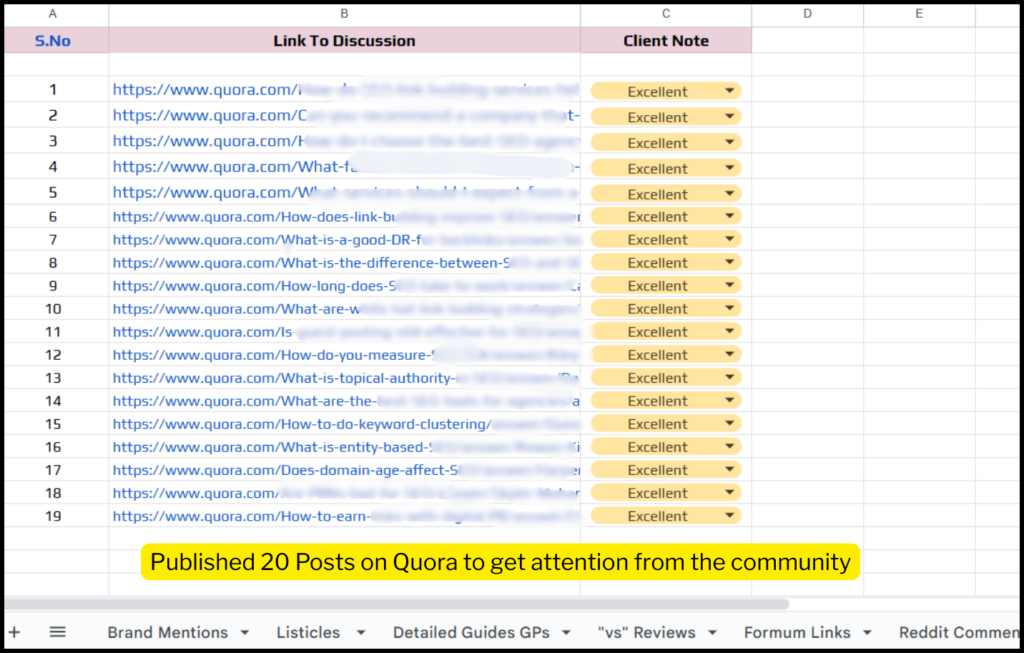The image size is (1024, 653).
Task: Open the Excellent dropdown in row 5
Action: point(666,193)
